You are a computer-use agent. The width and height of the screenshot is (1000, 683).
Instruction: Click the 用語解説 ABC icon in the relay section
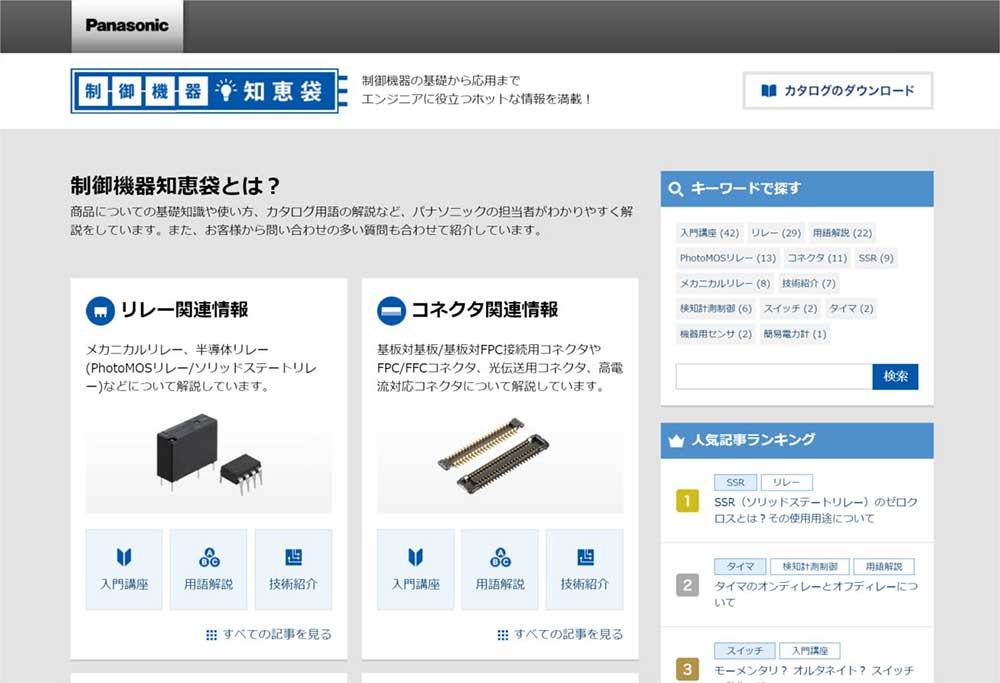(208, 558)
